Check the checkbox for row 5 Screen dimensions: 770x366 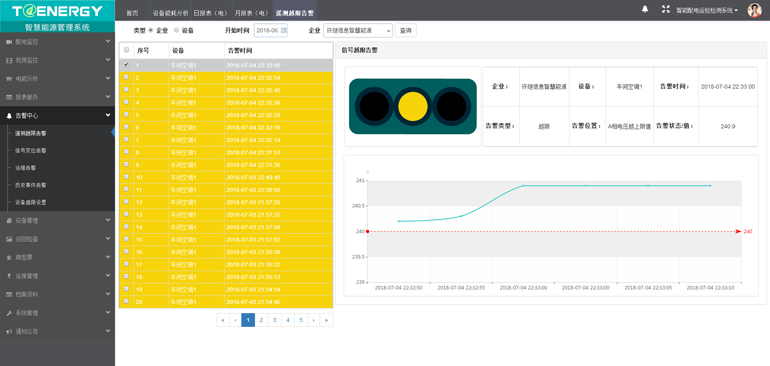point(126,114)
